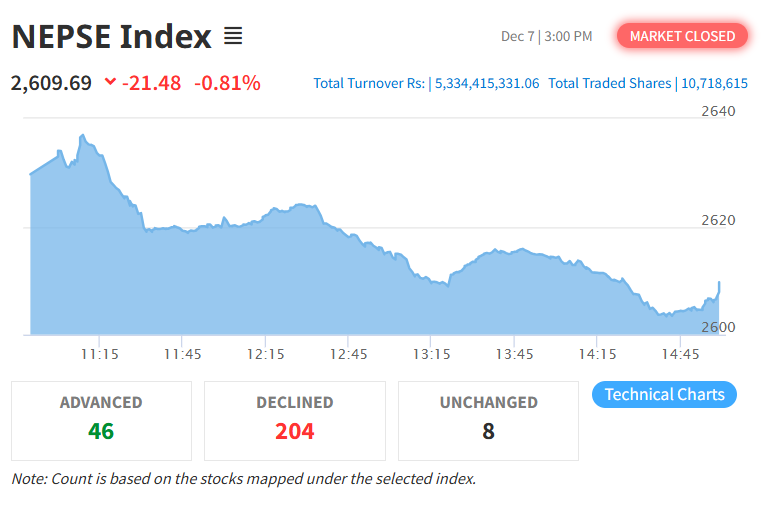Image resolution: width=765 pixels, height=509 pixels.
Task: Click the Dec 7 3:00 PM timestamp
Action: pos(546,36)
